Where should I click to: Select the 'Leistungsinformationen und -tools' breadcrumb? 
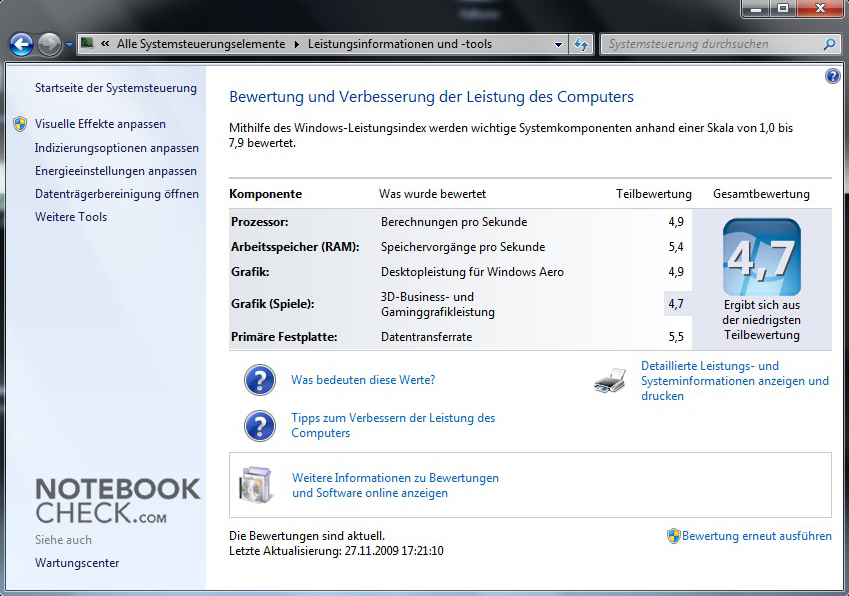click(x=400, y=44)
